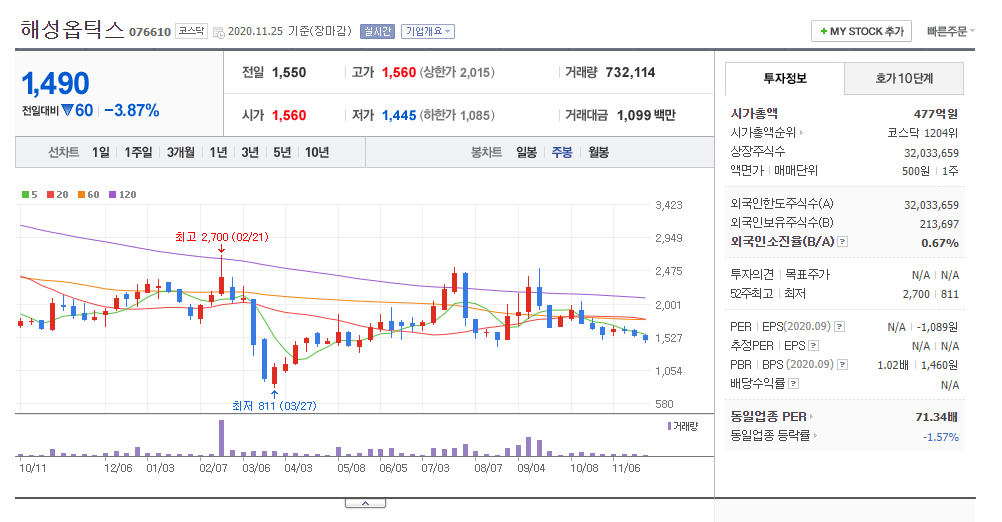Click the calendar icon beside 2020.11.25
Image resolution: width=1002 pixels, height=522 pixels.
click(x=219, y=32)
